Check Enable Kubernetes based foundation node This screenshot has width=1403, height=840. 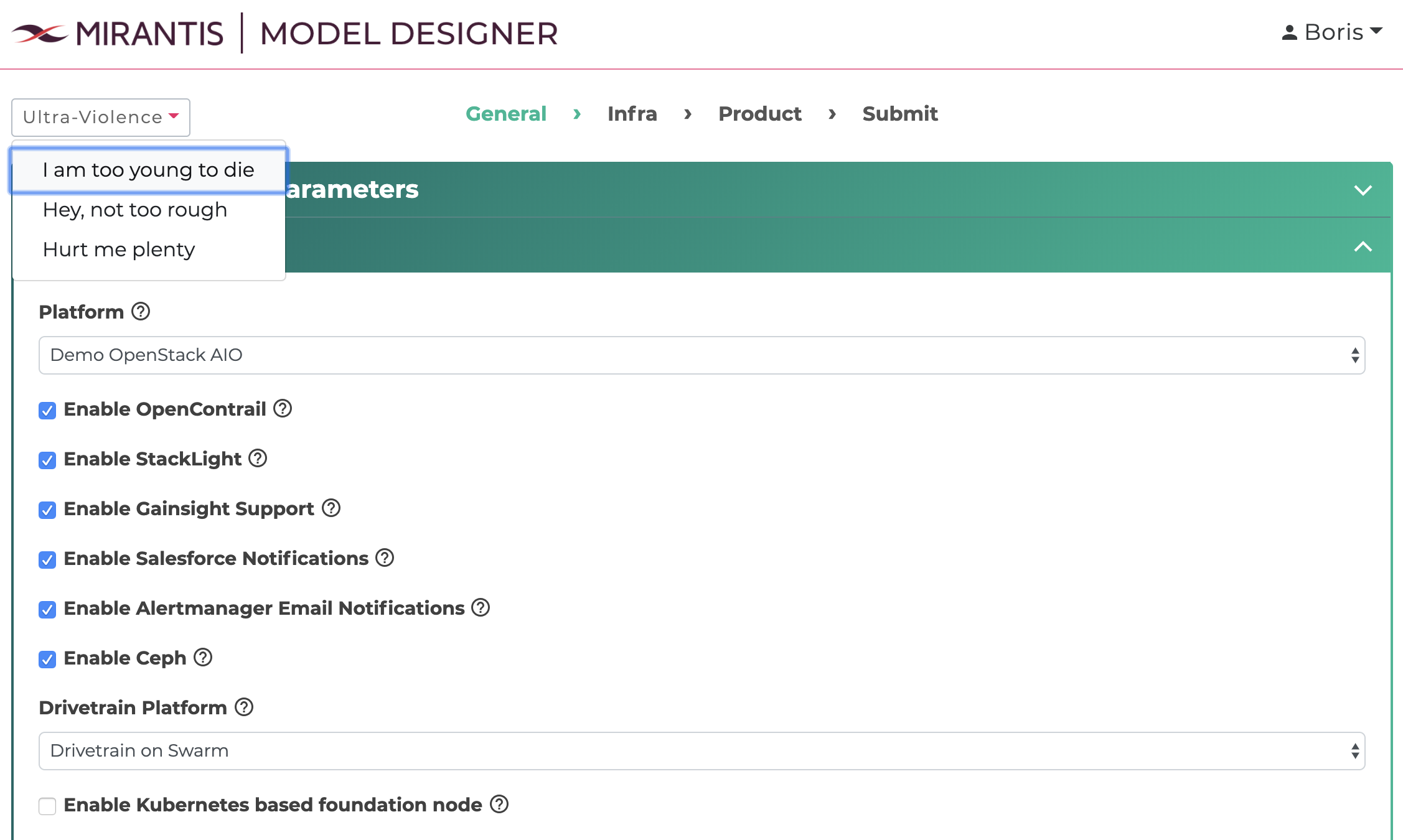[x=47, y=806]
